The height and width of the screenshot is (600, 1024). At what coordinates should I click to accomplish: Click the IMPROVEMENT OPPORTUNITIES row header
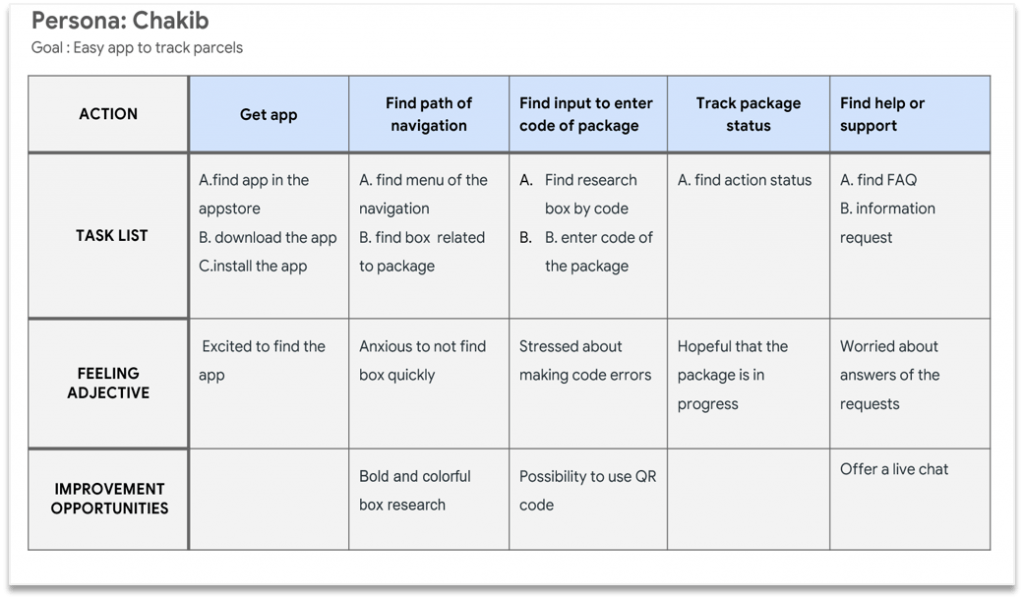(x=108, y=498)
